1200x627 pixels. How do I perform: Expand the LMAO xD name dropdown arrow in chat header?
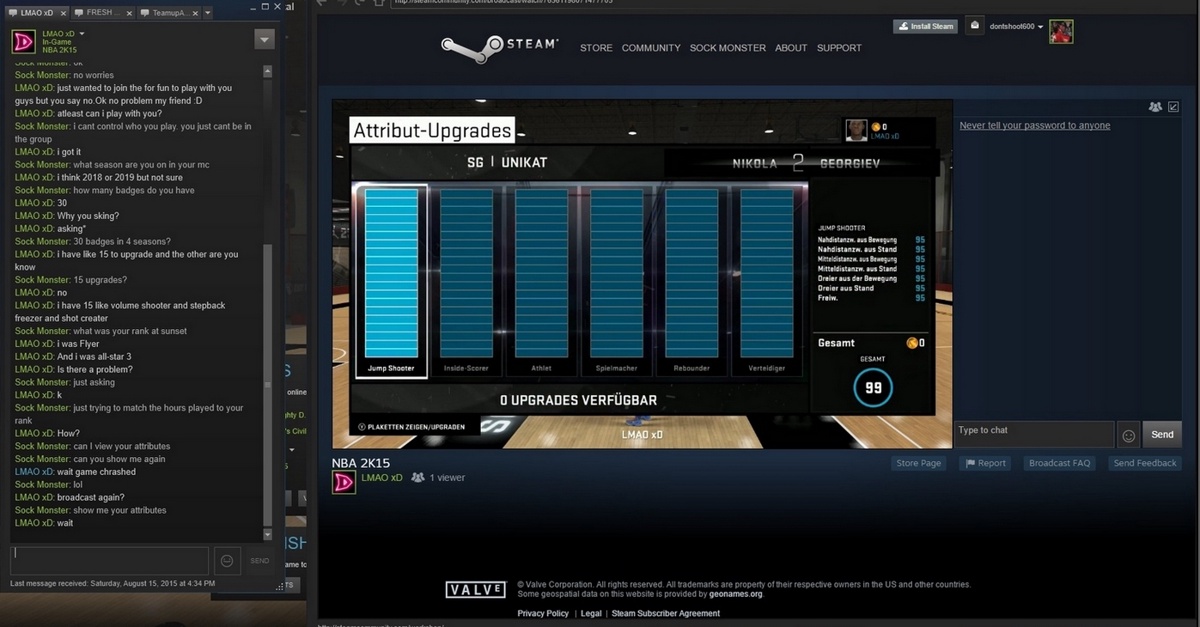pyautogui.click(x=82, y=34)
